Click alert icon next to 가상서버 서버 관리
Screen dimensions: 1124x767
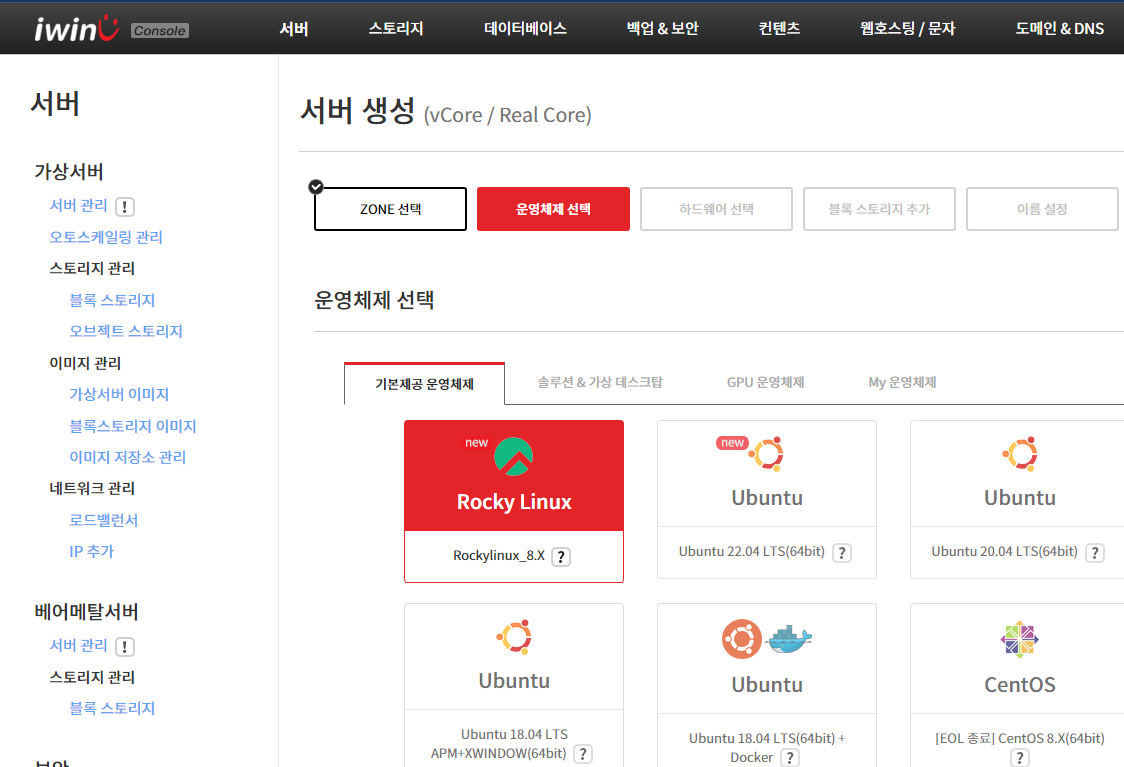124,207
